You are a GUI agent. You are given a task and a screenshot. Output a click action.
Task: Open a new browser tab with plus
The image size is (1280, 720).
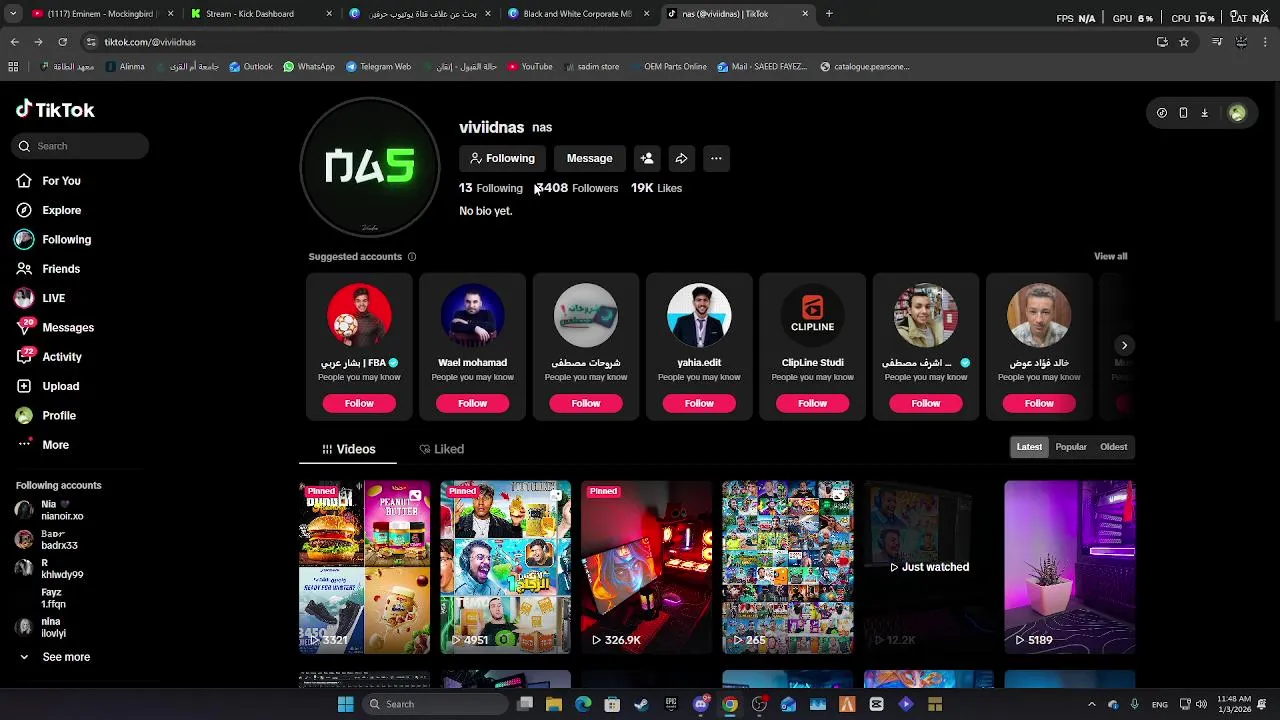click(x=829, y=14)
